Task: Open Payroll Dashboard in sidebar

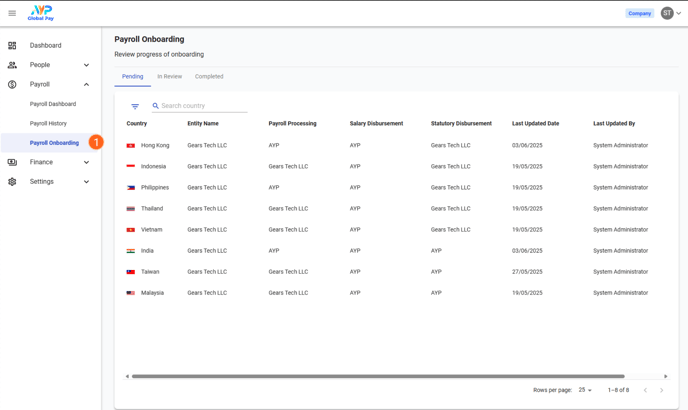Action: tap(53, 104)
